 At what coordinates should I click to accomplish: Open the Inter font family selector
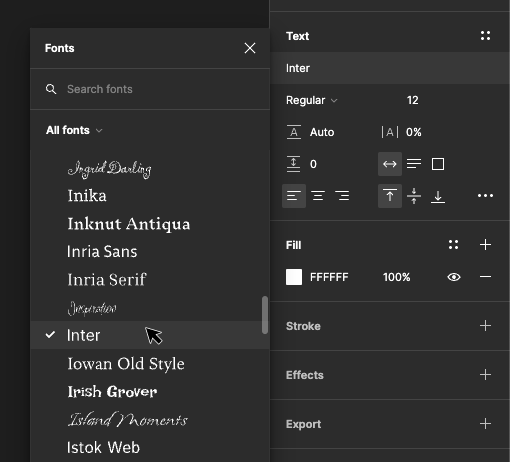pos(390,68)
